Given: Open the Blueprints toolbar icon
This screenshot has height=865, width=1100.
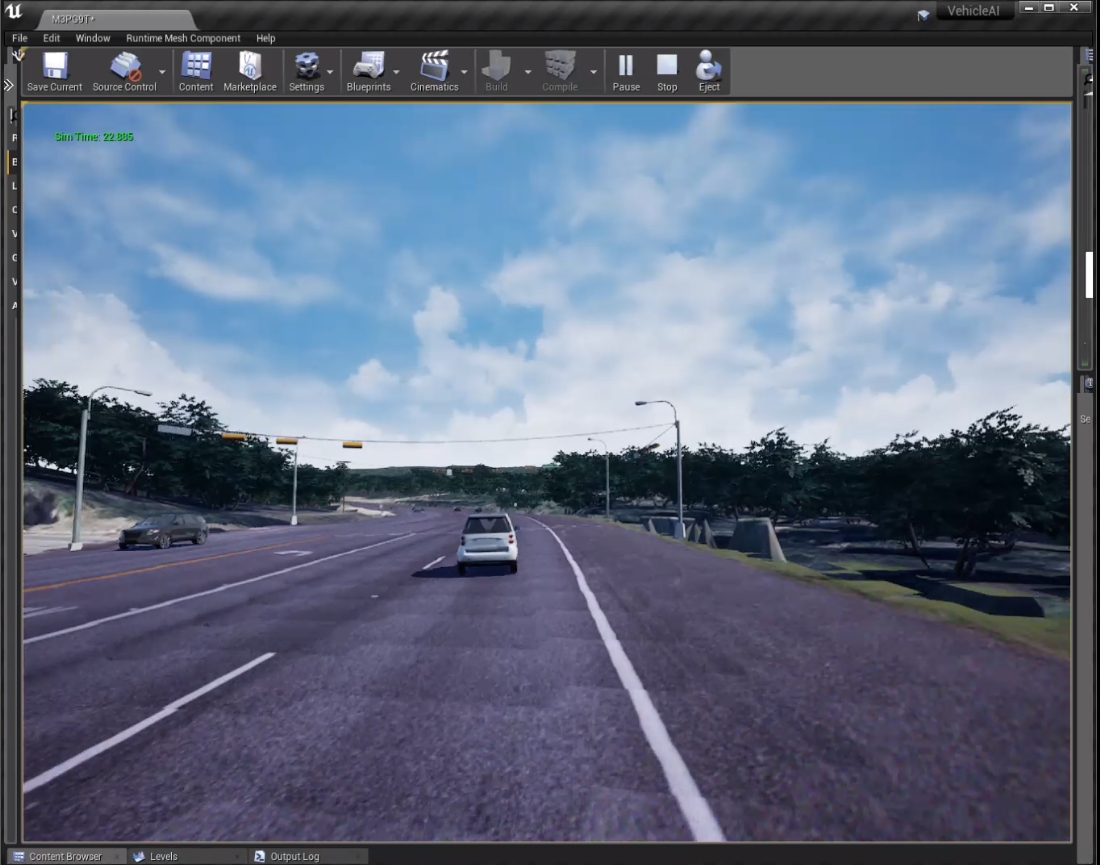Looking at the screenshot, I should tap(369, 65).
